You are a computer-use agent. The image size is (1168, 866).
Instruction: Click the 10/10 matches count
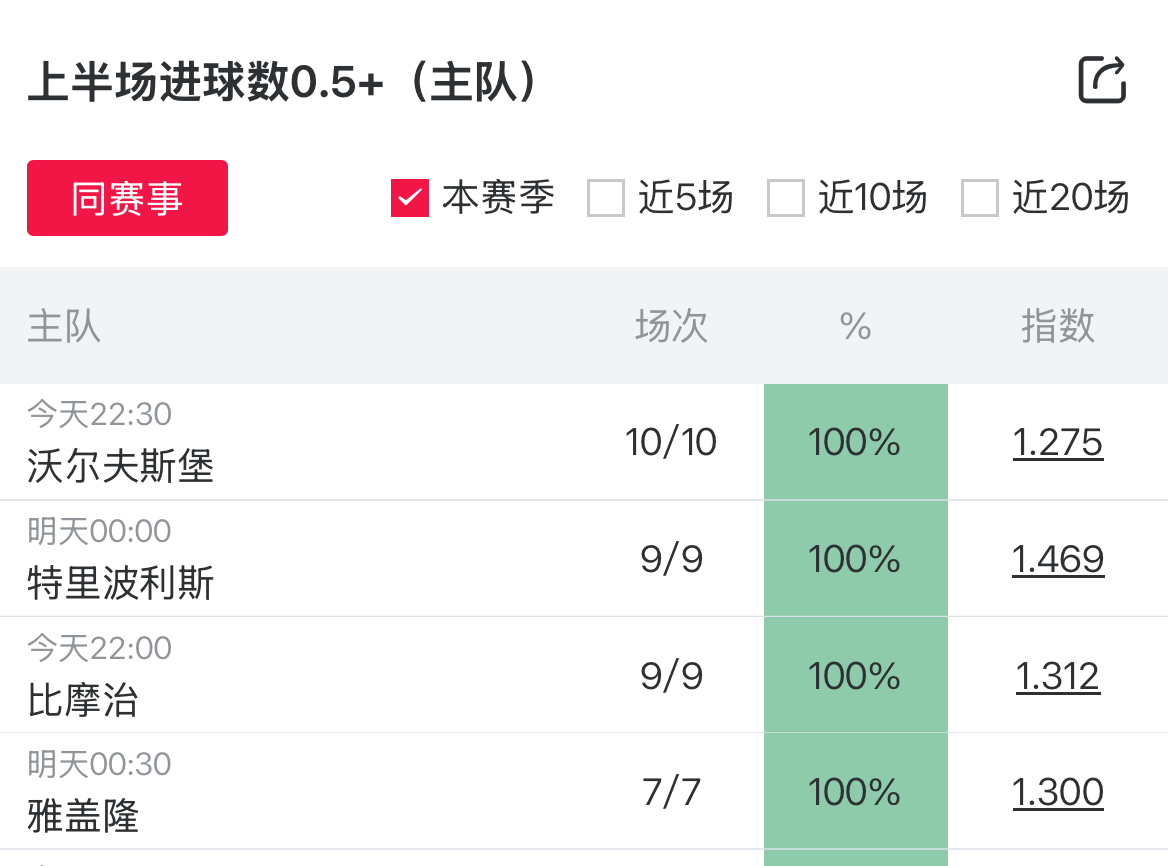click(671, 442)
